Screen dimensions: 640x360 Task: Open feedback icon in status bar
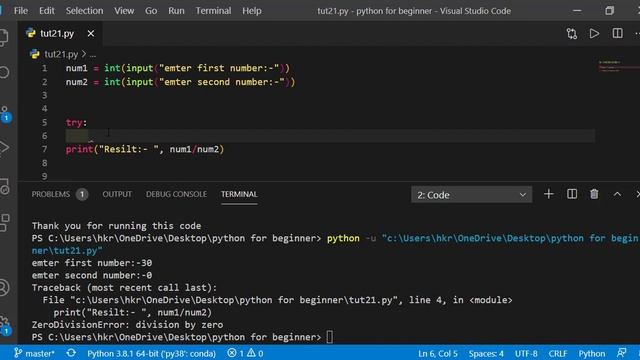[622, 353]
